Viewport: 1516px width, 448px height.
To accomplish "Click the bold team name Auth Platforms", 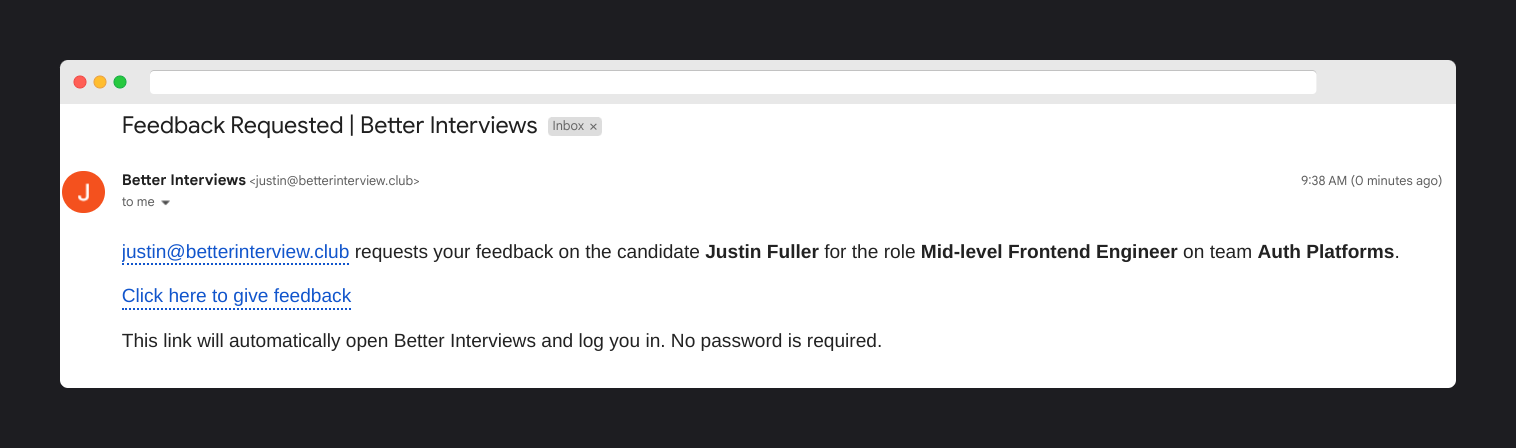I will point(1325,252).
